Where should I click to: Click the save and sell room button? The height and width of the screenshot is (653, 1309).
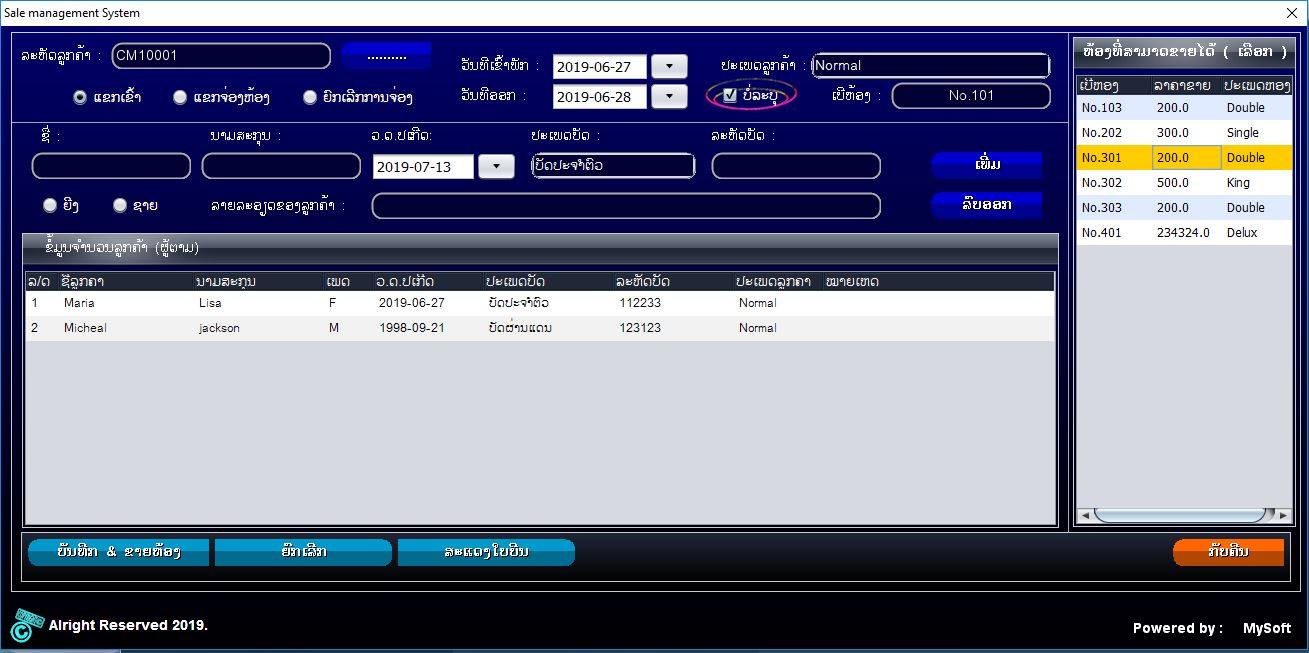118,552
